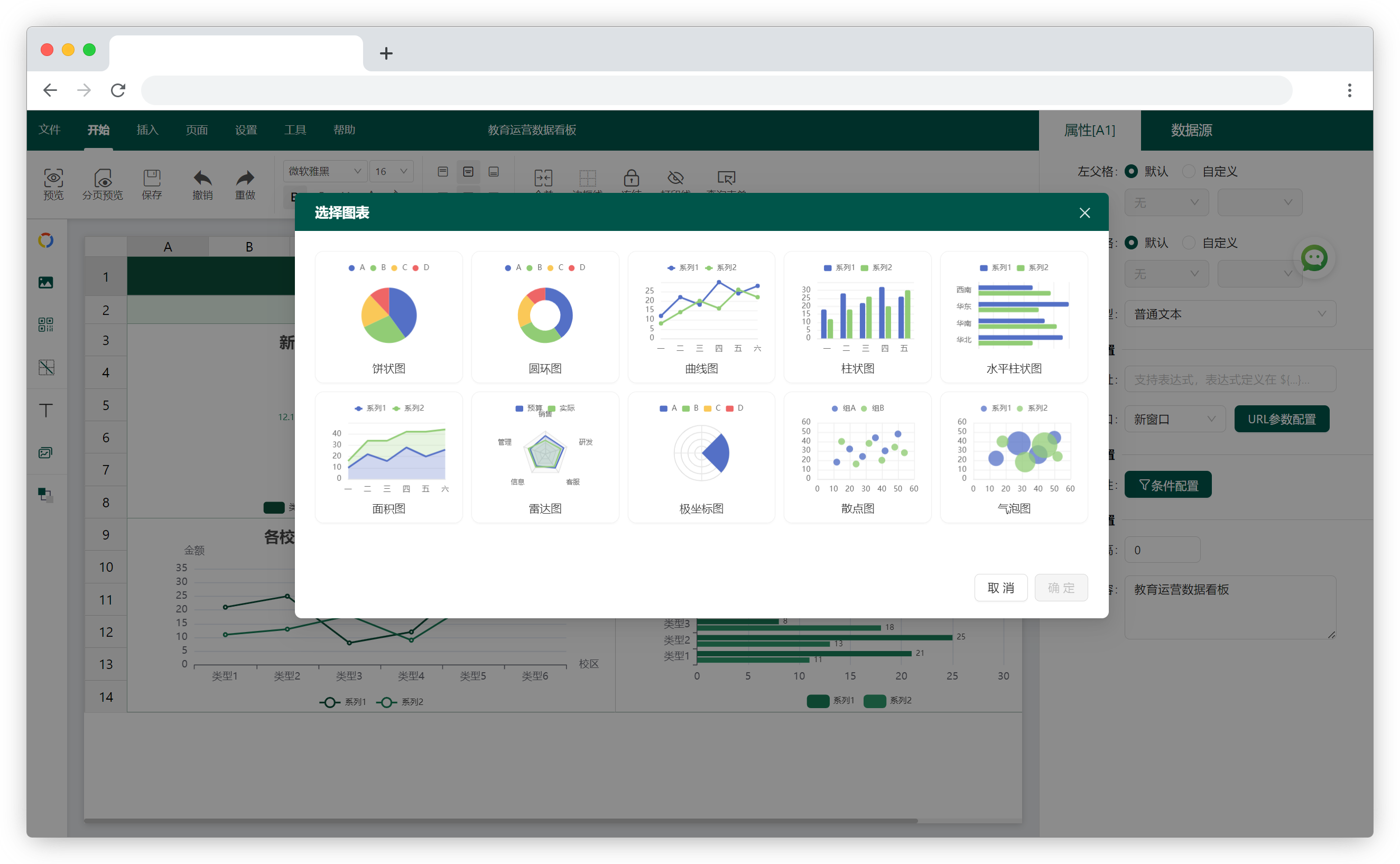1400x864 pixels.
Task: Select the image icon in left sidebar
Action: coord(45,283)
